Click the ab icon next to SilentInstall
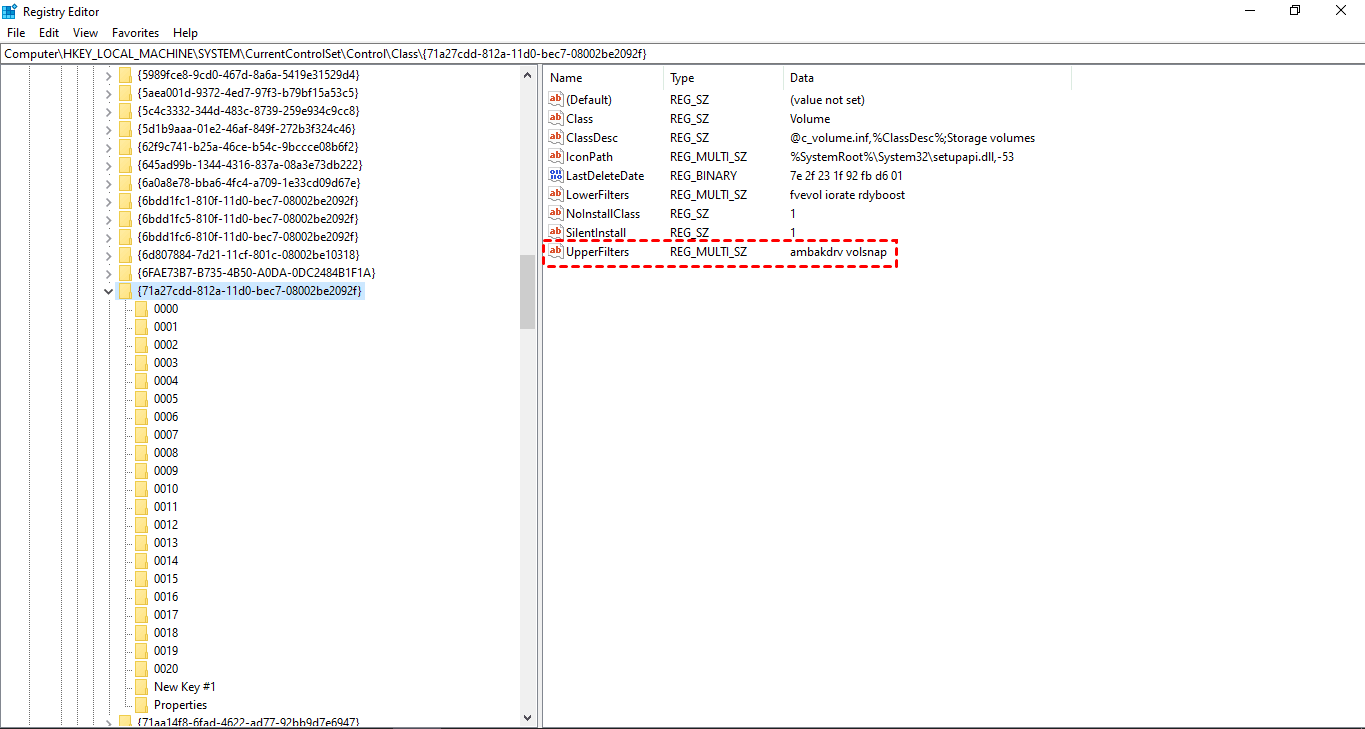The width and height of the screenshot is (1365, 729). click(555, 232)
